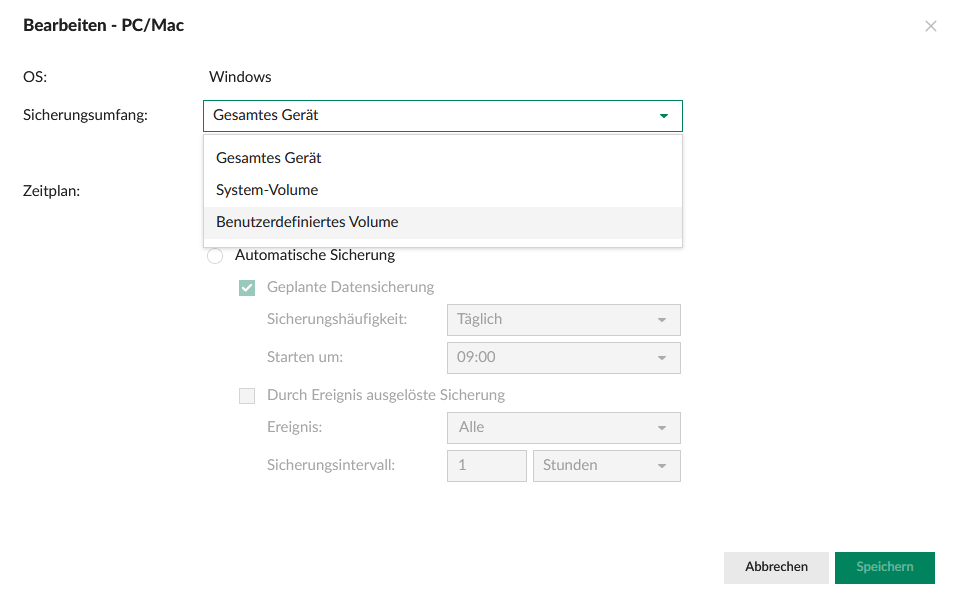Viewport: 955px width, 595px height.
Task: Choose System-Volume from the list
Action: pos(267,190)
